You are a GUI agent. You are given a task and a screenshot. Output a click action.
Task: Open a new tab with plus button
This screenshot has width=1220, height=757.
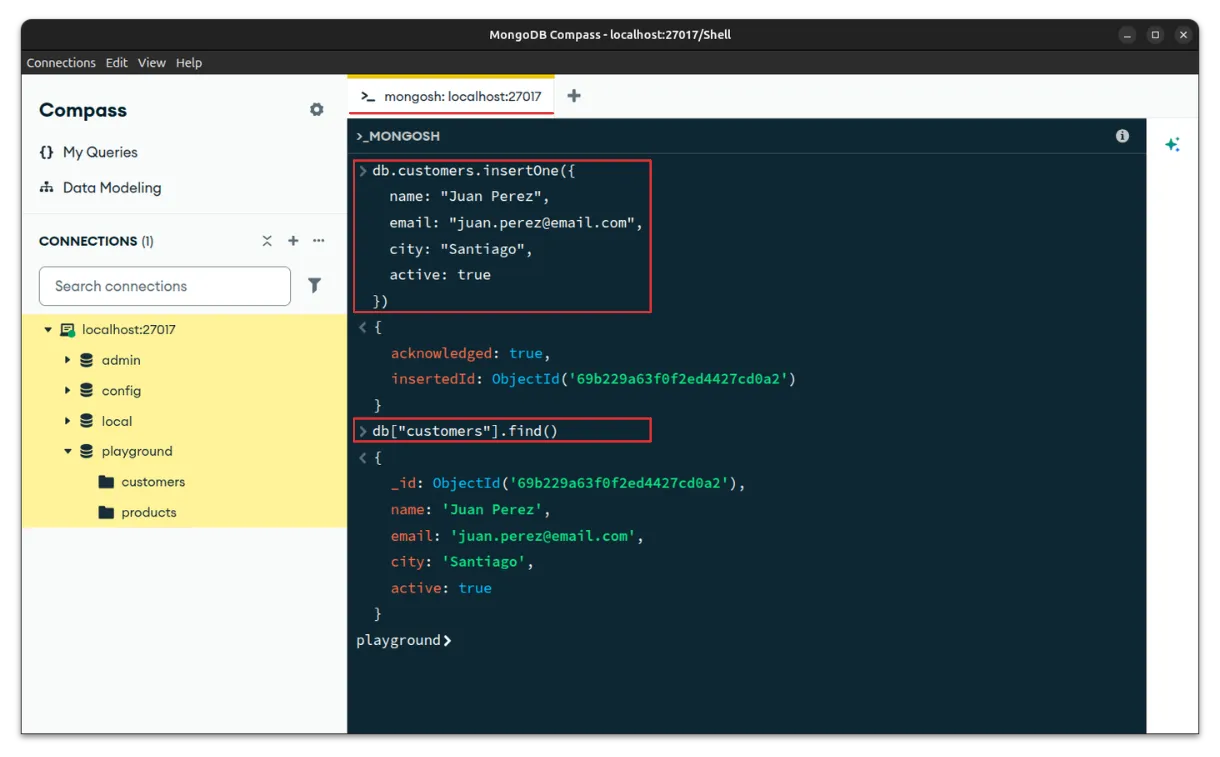574,96
